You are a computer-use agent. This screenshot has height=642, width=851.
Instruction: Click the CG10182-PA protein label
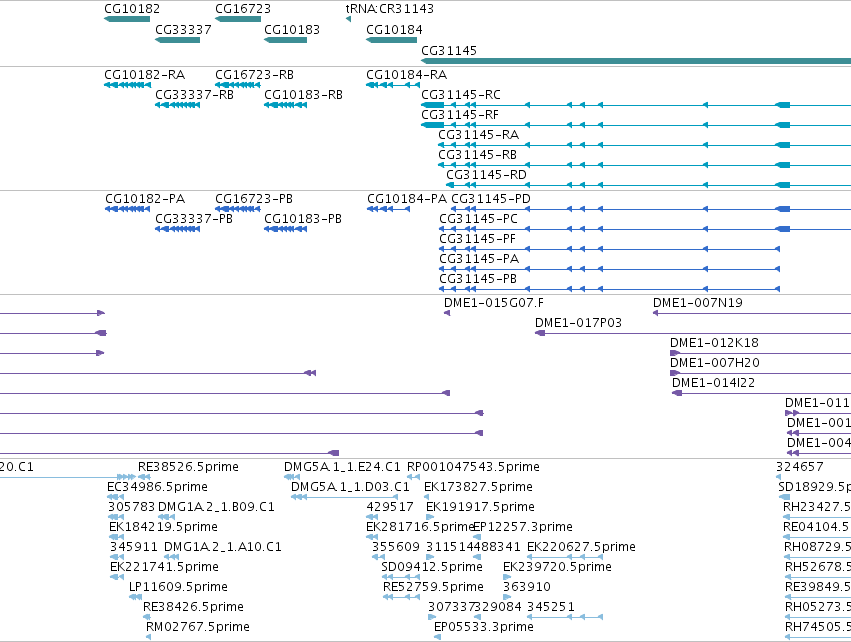click(x=145, y=199)
